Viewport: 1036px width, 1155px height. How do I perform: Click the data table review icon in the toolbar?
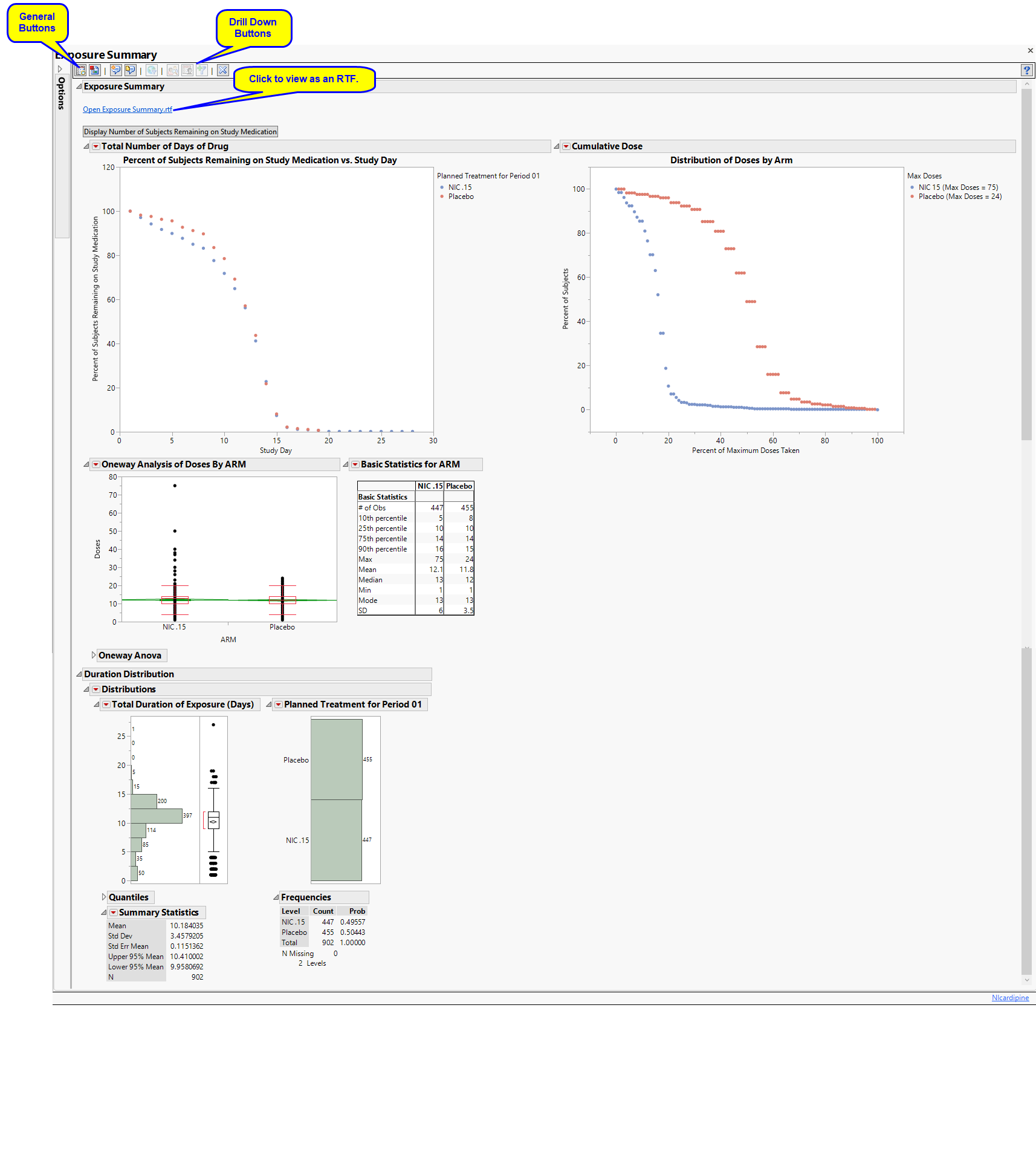point(80,70)
